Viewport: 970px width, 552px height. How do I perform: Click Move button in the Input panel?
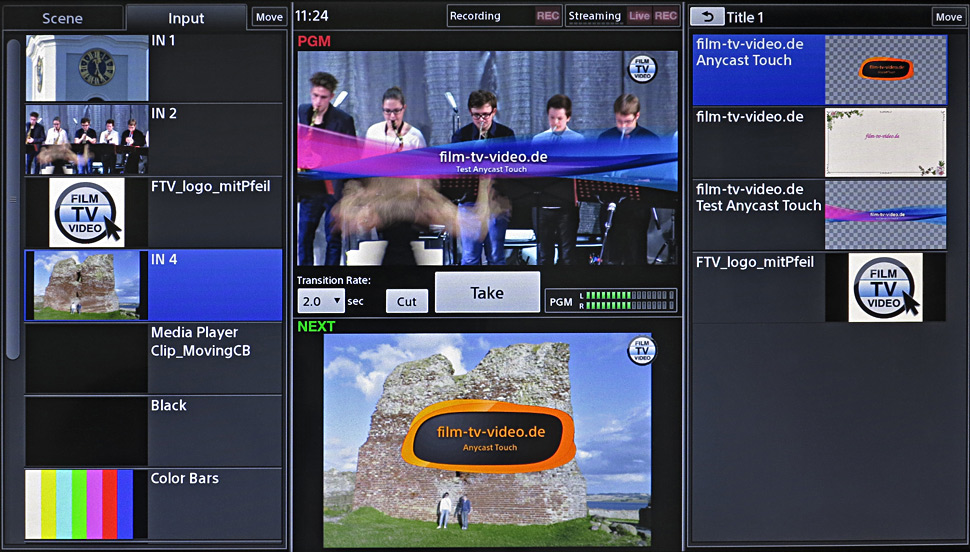pos(268,17)
